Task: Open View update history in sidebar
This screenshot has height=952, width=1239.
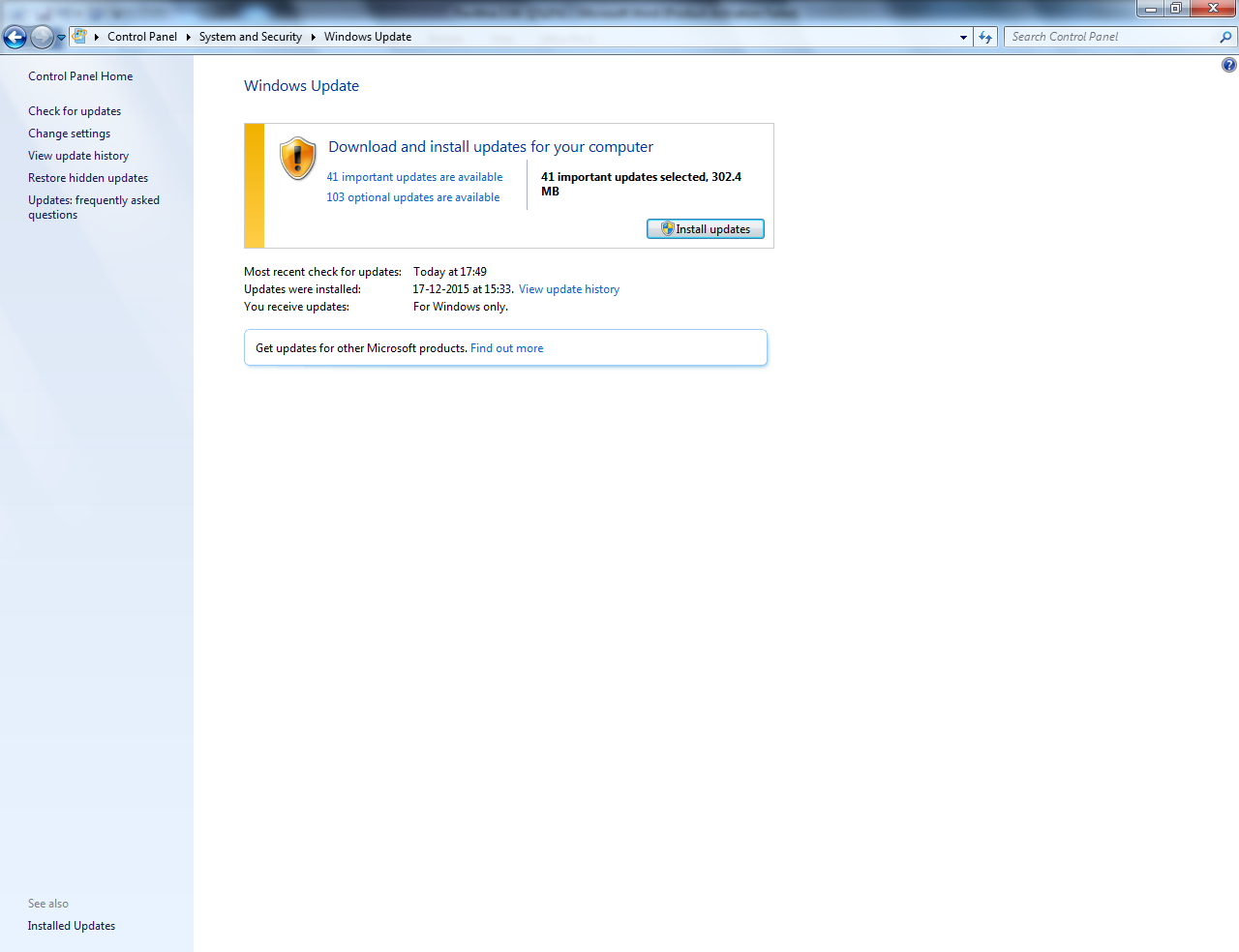Action: click(78, 156)
